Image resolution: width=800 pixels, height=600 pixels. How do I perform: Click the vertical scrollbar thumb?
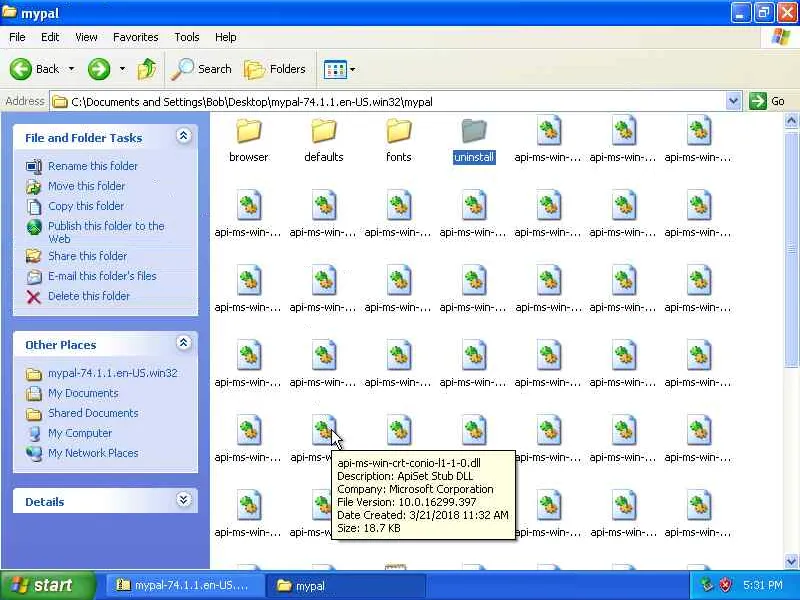click(x=791, y=248)
